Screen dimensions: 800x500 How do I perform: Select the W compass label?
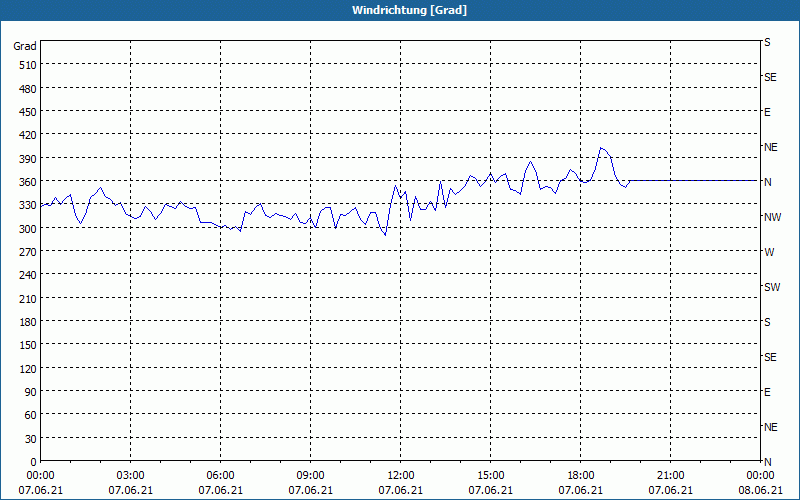click(x=769, y=252)
